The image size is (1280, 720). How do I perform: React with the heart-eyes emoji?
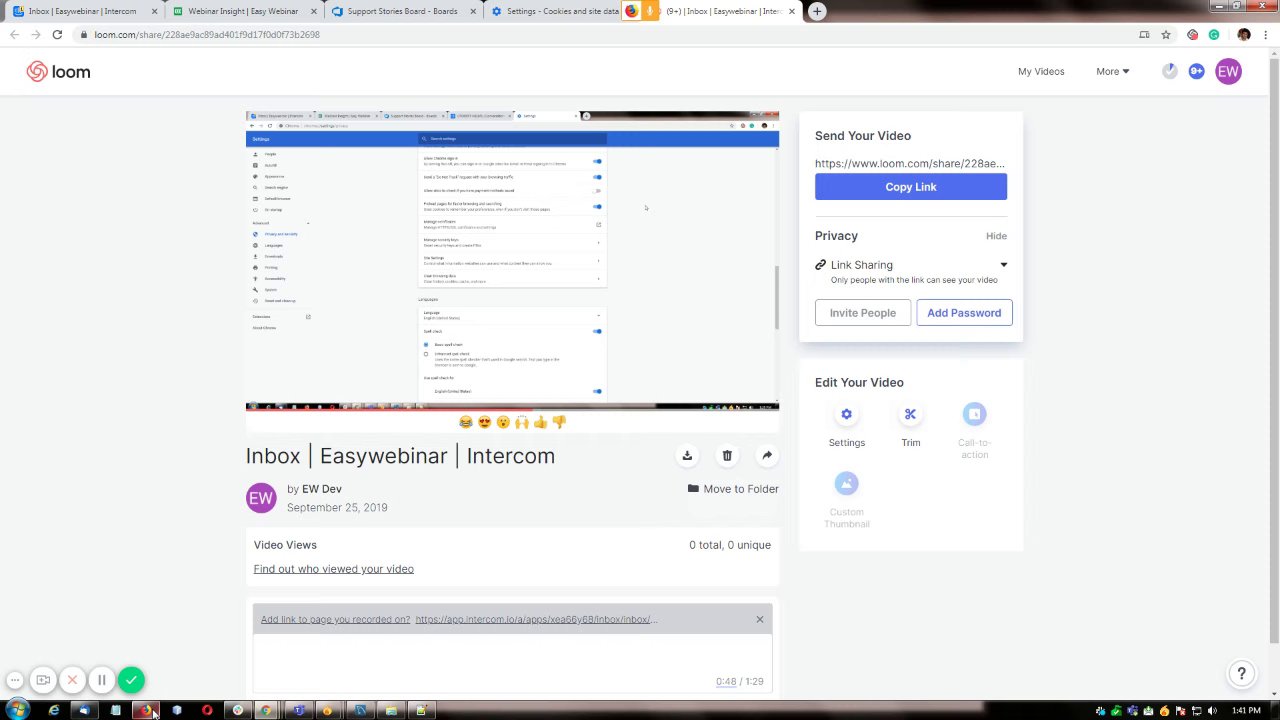pyautogui.click(x=484, y=422)
